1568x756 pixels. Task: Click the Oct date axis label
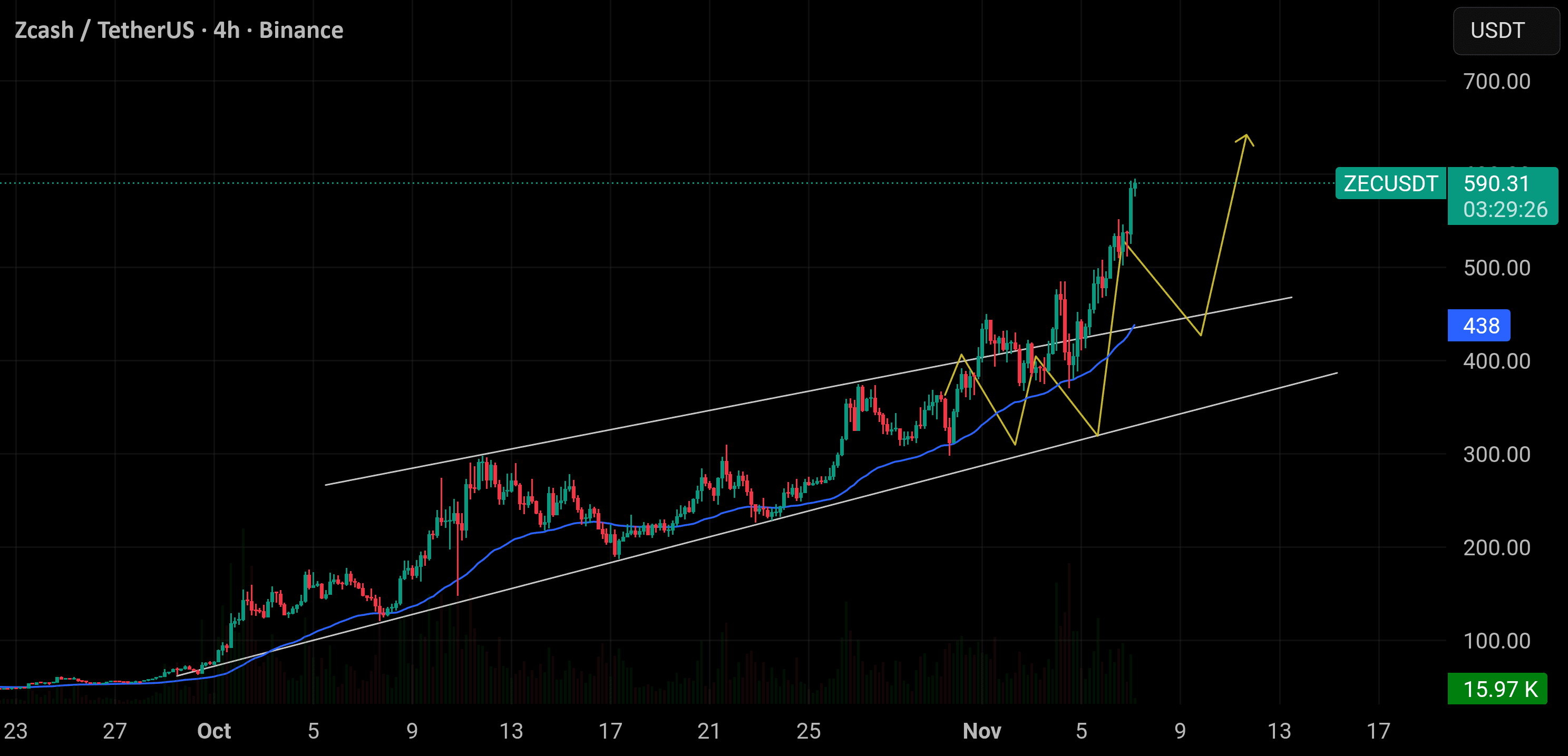click(213, 731)
